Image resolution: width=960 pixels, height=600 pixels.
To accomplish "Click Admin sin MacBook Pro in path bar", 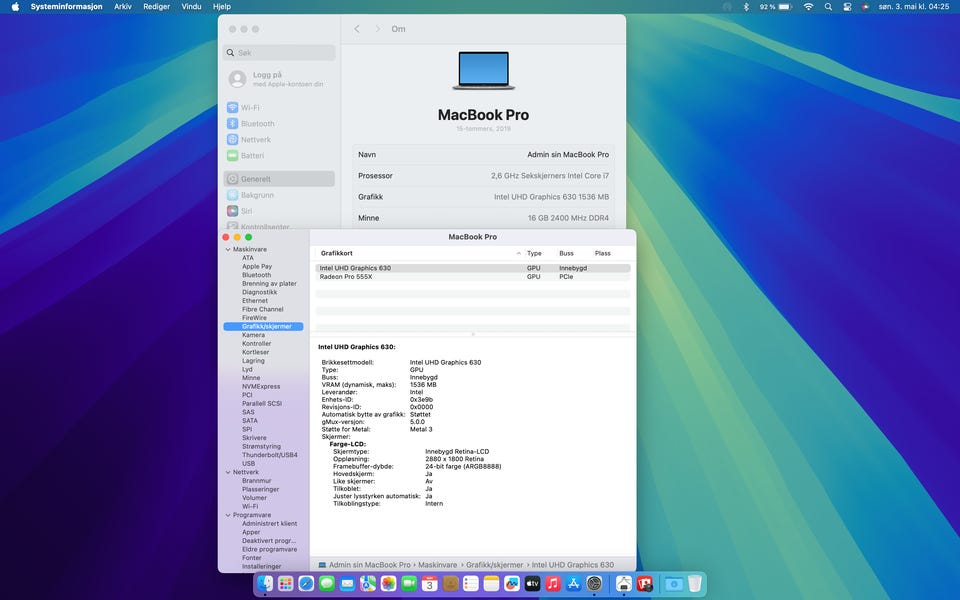I will click(369, 565).
